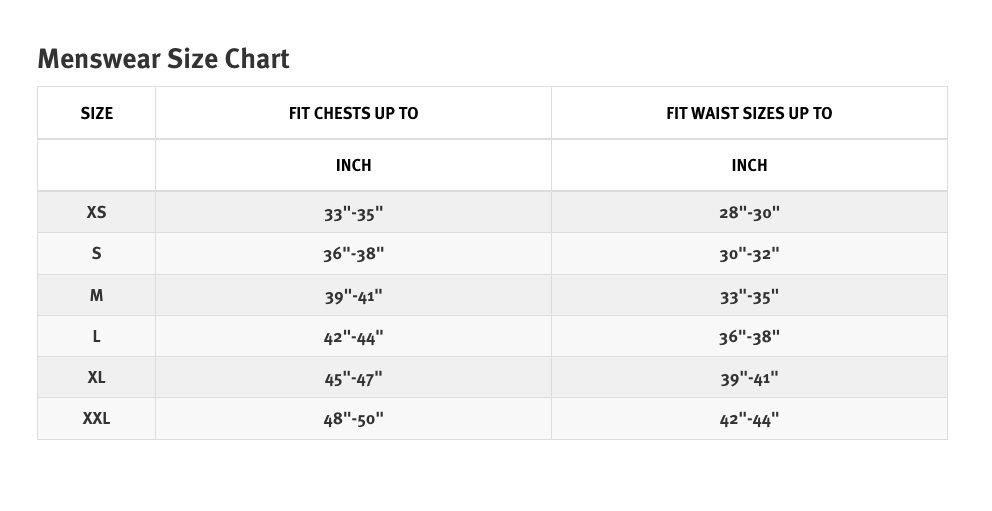Select chest value 48"-50" for XXL
992x511 pixels.
(353, 419)
